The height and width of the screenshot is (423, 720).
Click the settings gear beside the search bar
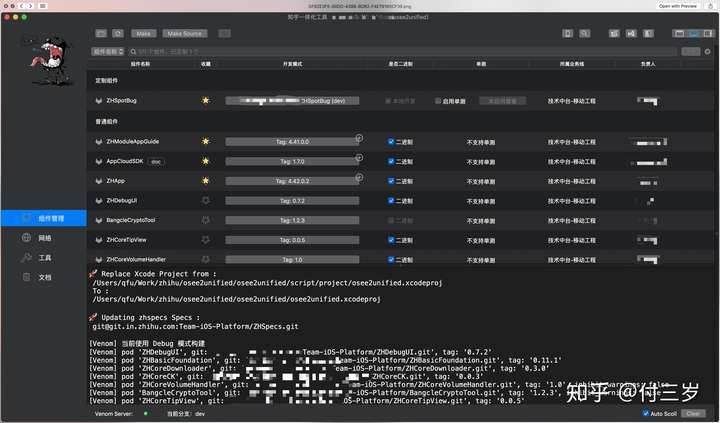(708, 51)
